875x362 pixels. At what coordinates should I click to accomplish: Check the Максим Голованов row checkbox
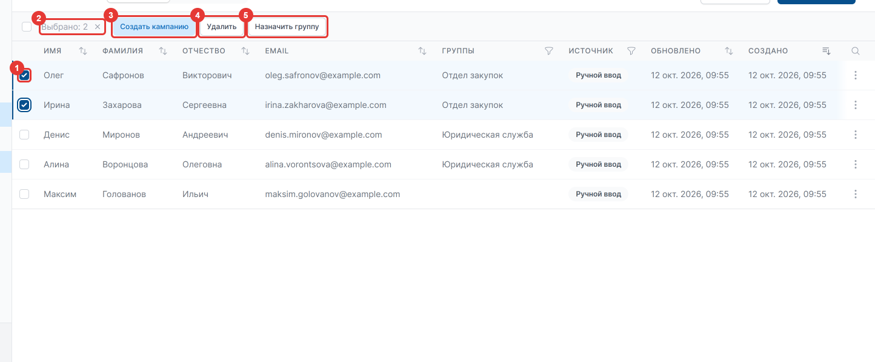click(24, 194)
